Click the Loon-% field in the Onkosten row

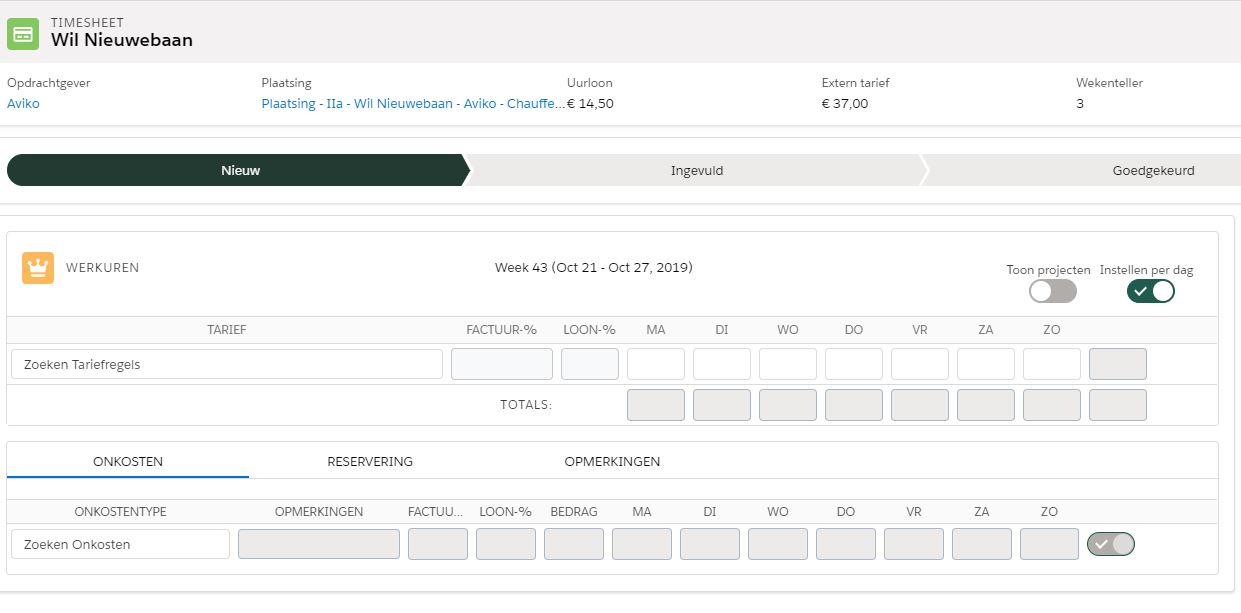point(506,544)
